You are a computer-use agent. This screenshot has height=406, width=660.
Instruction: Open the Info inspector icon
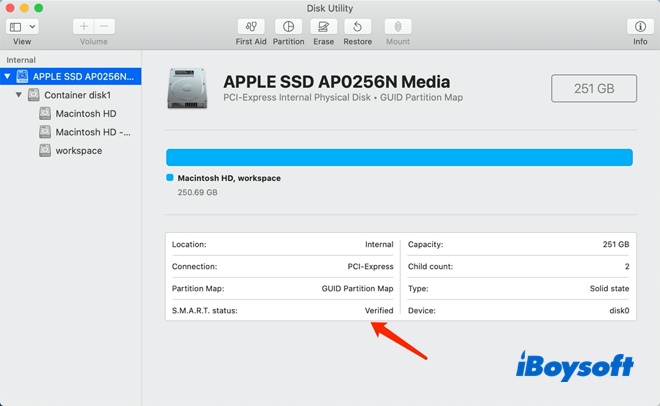point(639,27)
